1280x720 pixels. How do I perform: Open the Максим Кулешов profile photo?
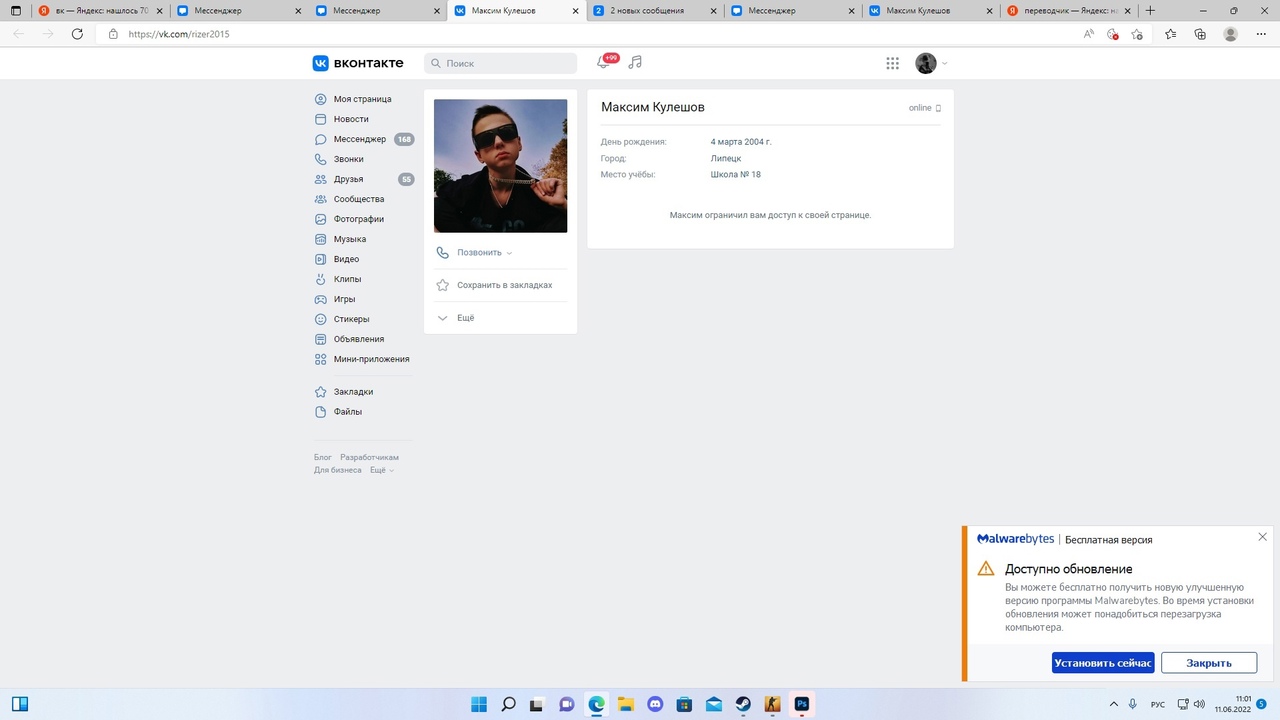coord(500,166)
